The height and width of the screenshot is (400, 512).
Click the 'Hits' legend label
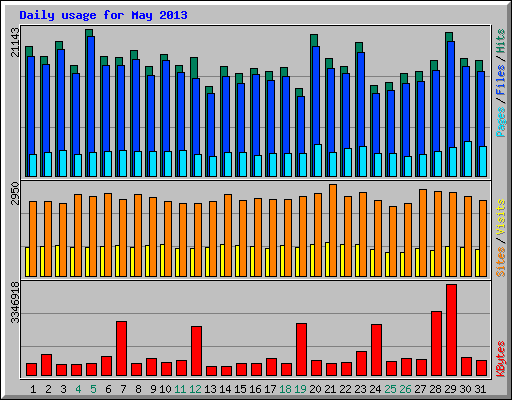[x=501, y=41]
